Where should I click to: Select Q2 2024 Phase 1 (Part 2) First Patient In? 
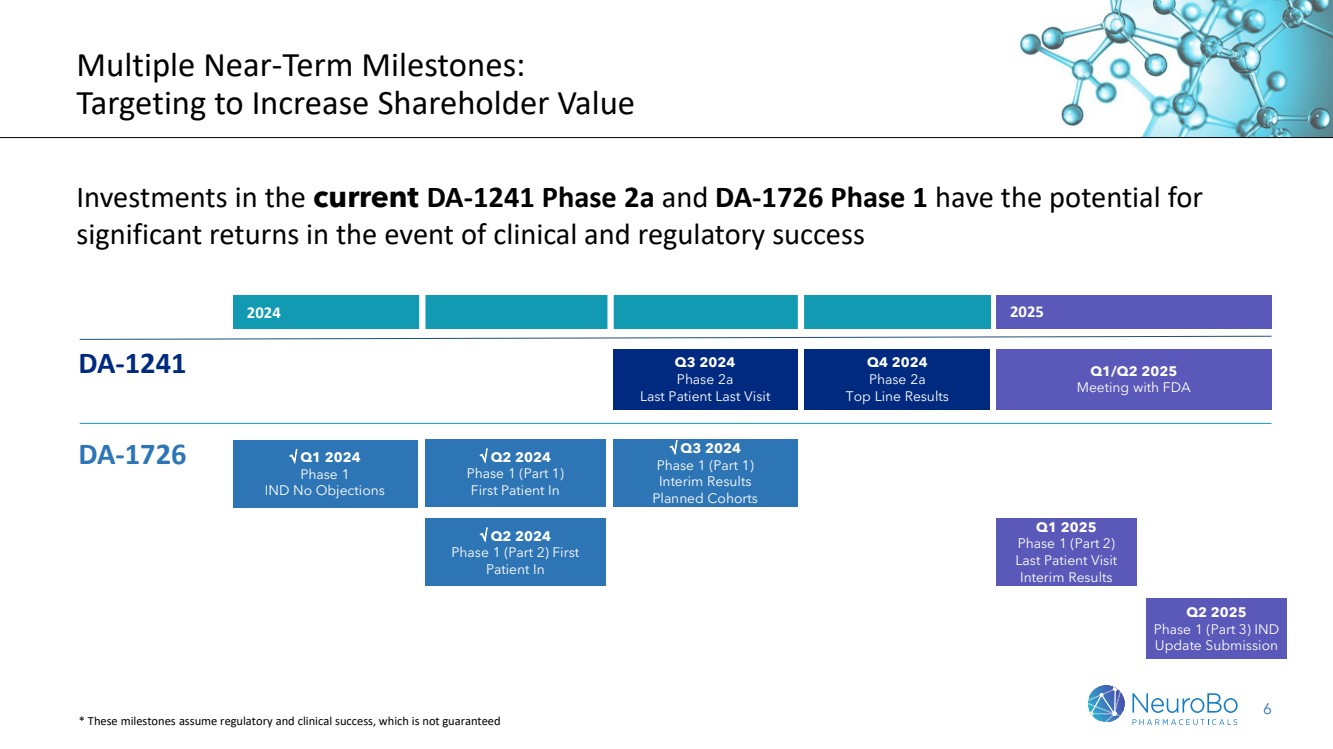click(515, 552)
